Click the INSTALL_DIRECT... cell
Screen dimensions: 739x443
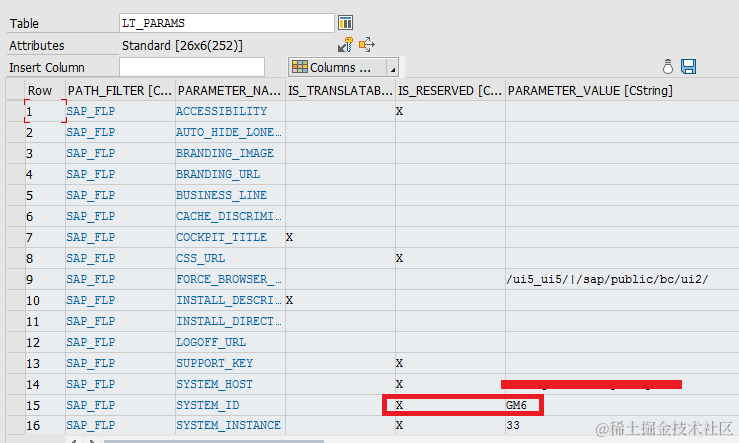[x=230, y=321]
